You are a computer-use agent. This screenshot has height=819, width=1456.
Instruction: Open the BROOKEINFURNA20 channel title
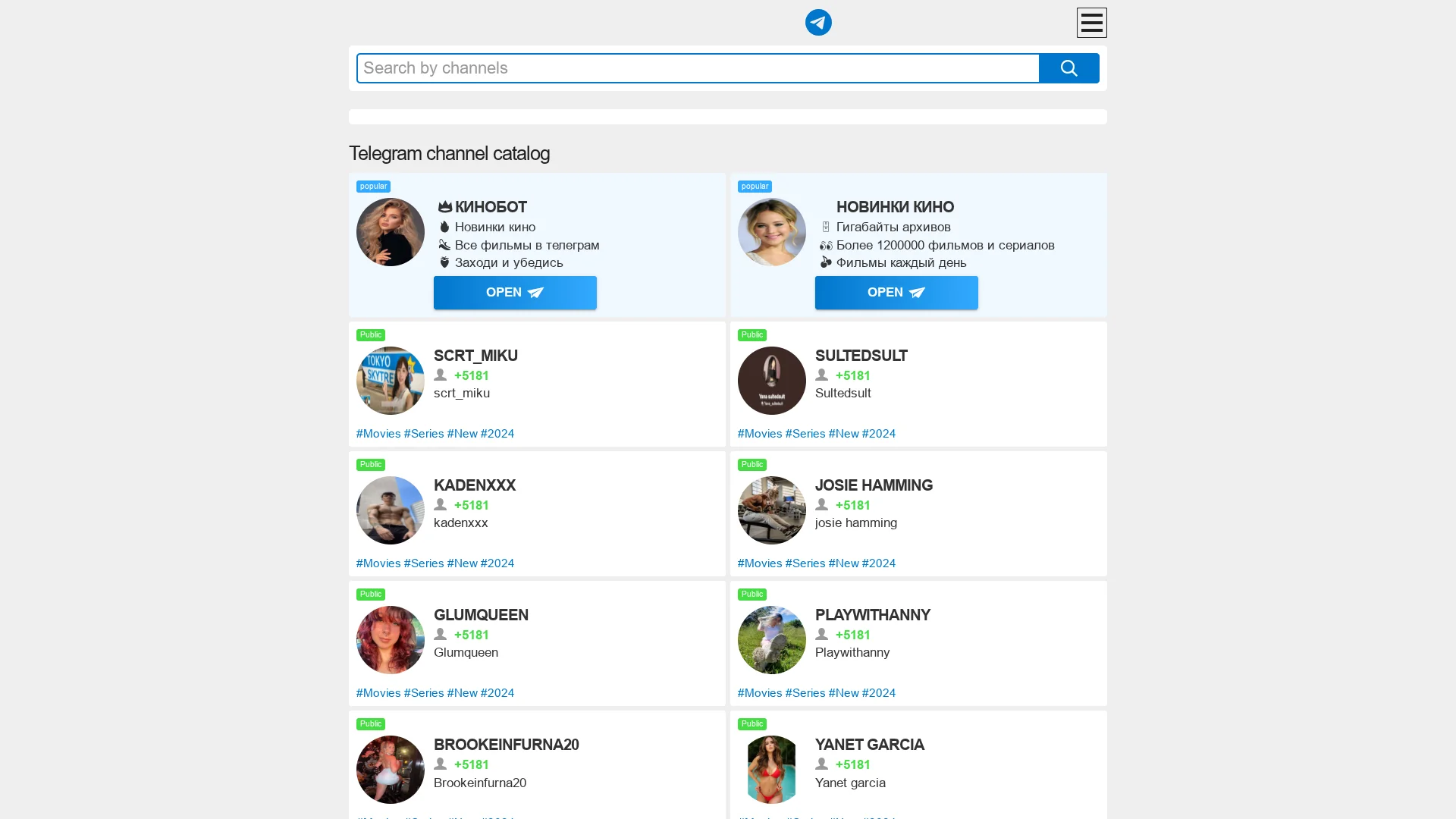pyautogui.click(x=506, y=745)
